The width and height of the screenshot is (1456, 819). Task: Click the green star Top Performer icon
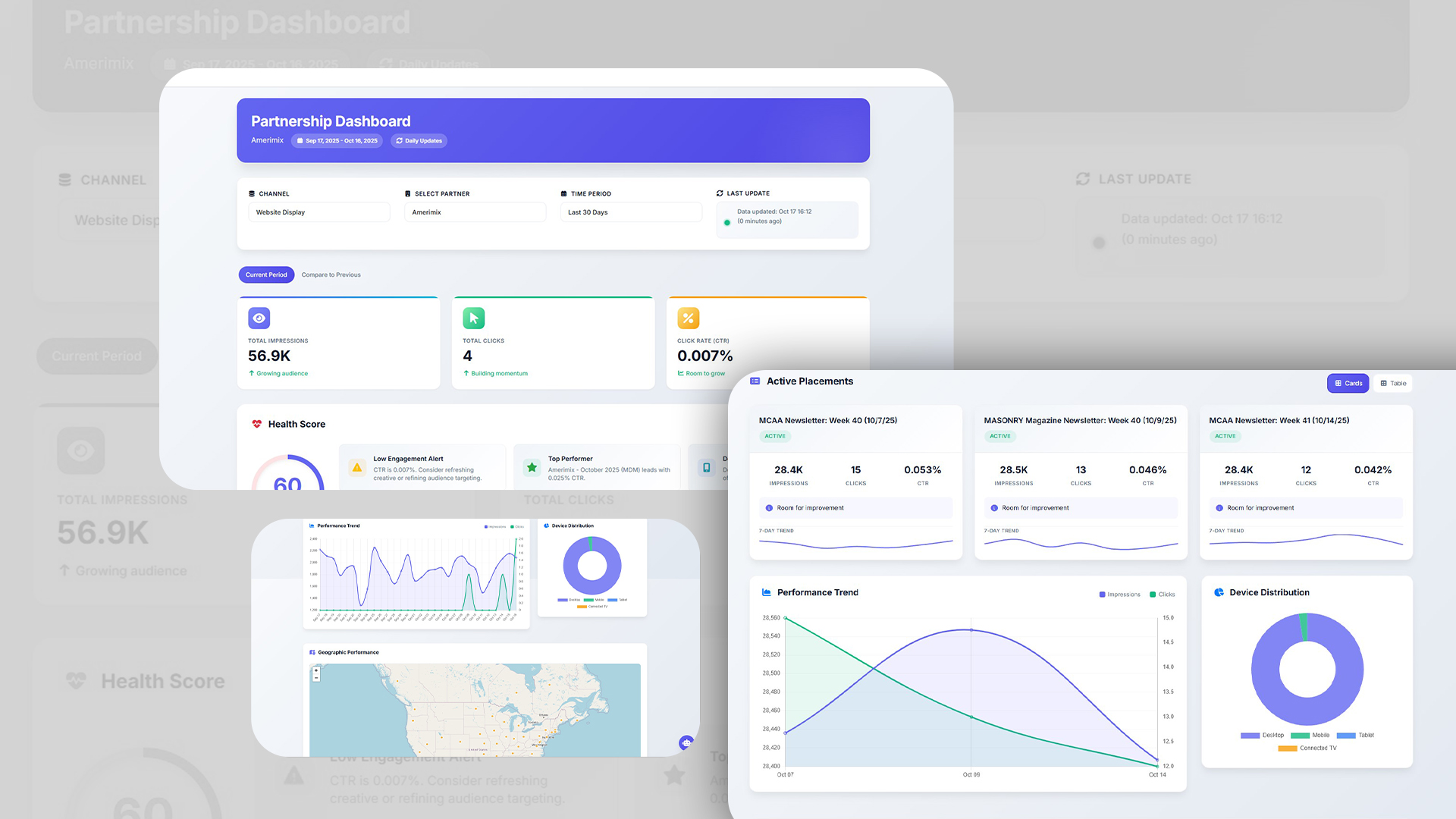tap(532, 467)
